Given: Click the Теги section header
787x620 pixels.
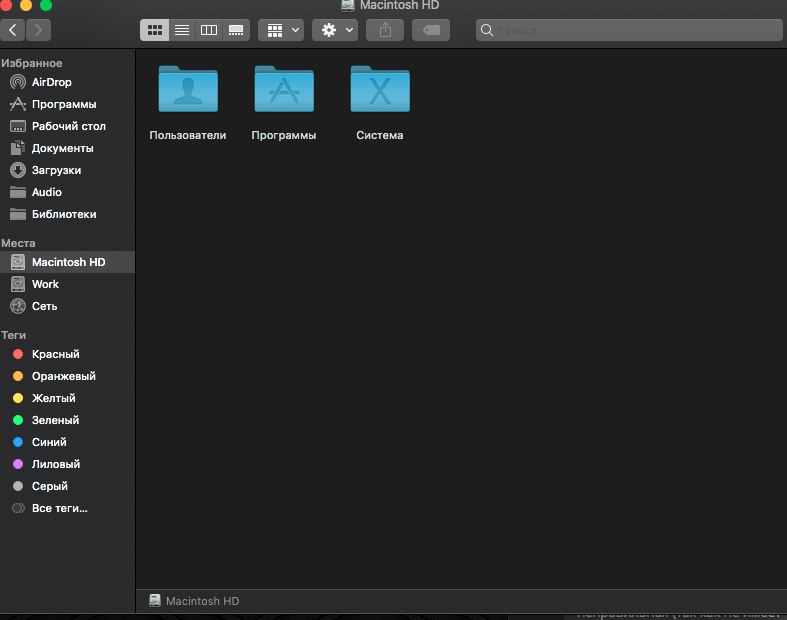Looking at the screenshot, I should 14,335.
